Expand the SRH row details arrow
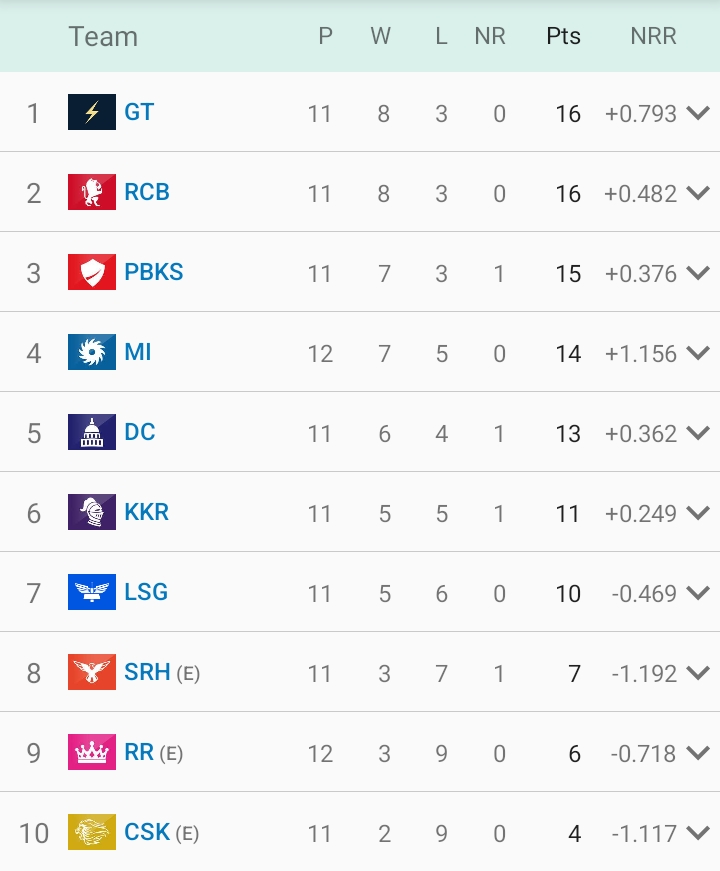This screenshot has width=720, height=871. point(698,673)
